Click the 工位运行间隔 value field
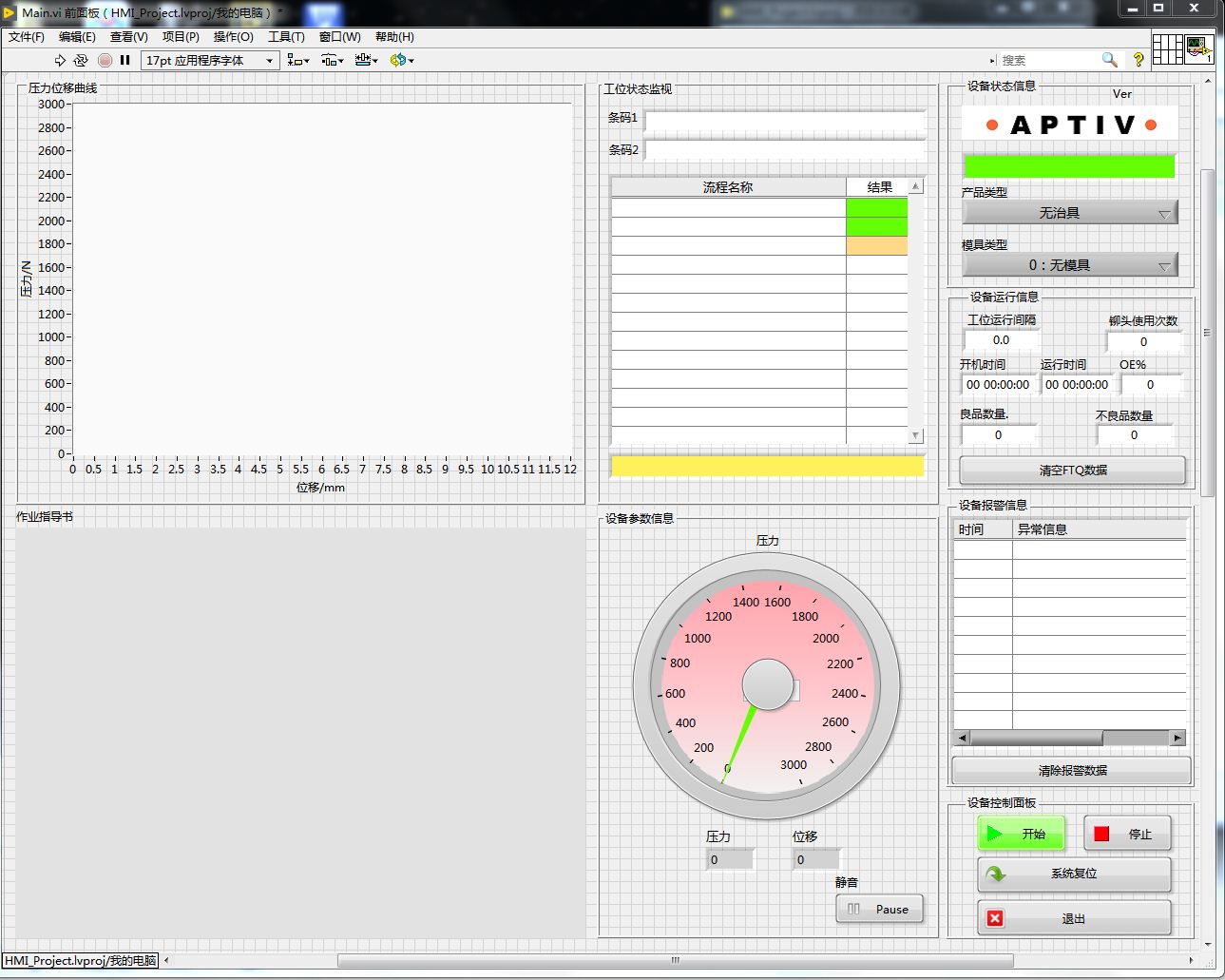 pos(1002,339)
